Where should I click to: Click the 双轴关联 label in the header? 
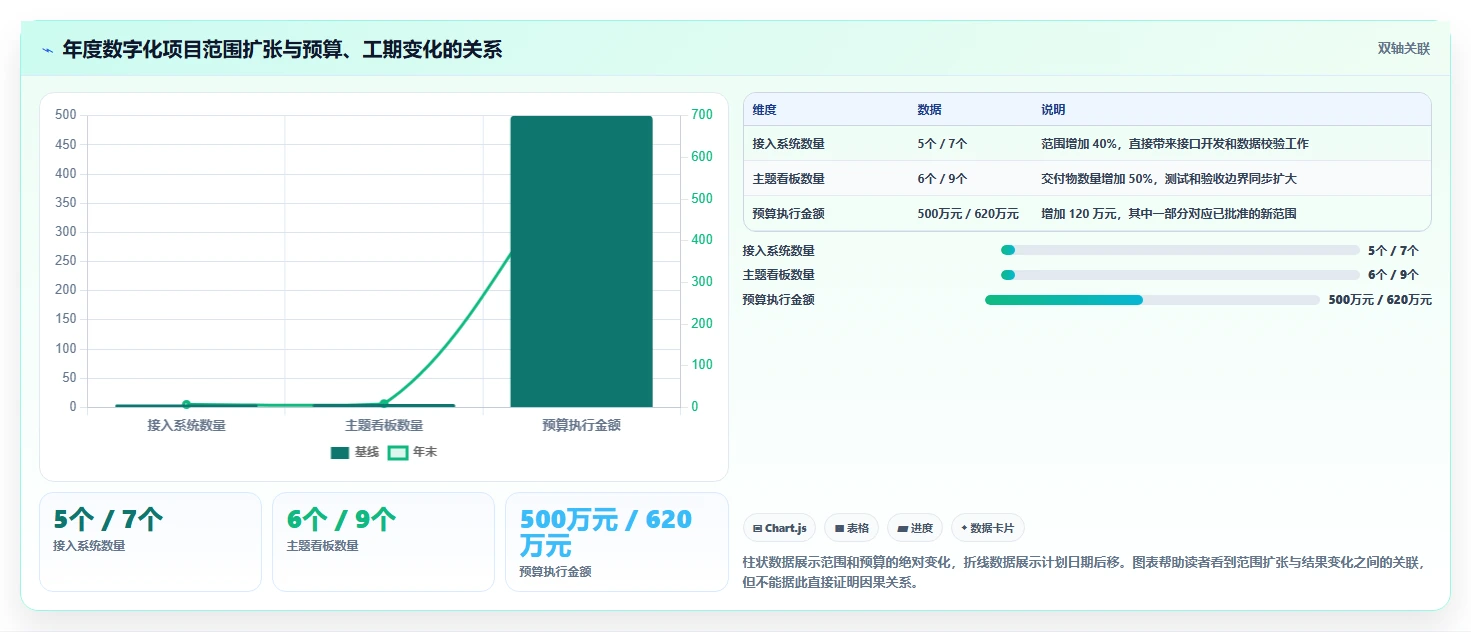(x=1404, y=49)
